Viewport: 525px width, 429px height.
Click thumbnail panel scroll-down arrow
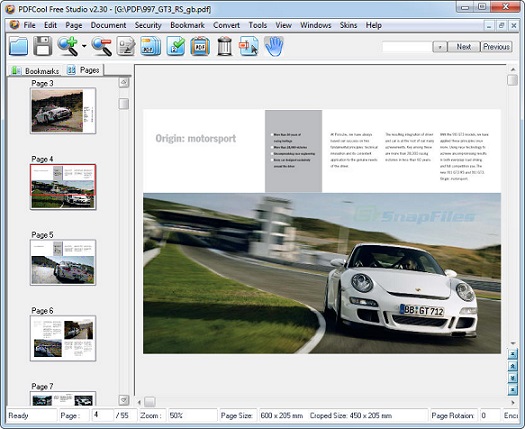click(x=124, y=400)
